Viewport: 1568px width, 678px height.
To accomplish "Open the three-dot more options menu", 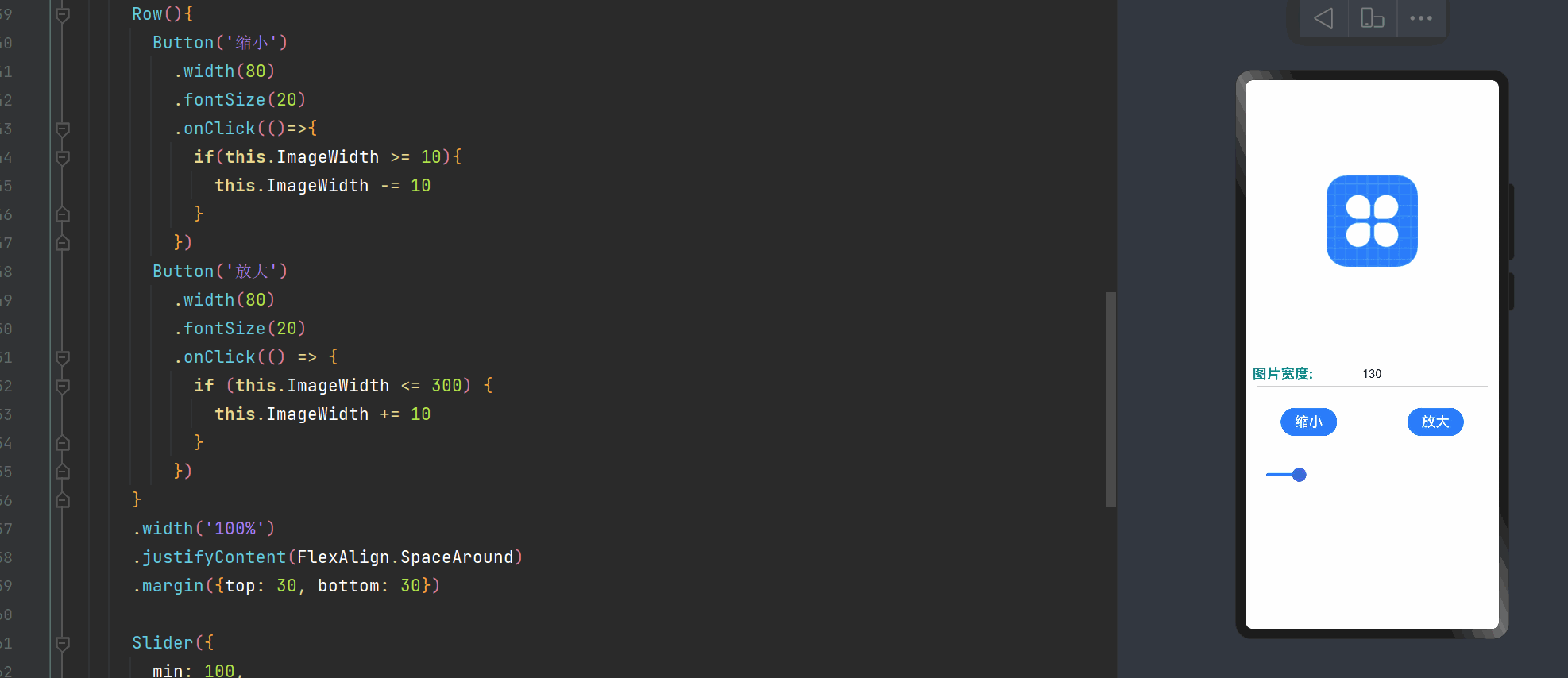I will pyautogui.click(x=1421, y=18).
